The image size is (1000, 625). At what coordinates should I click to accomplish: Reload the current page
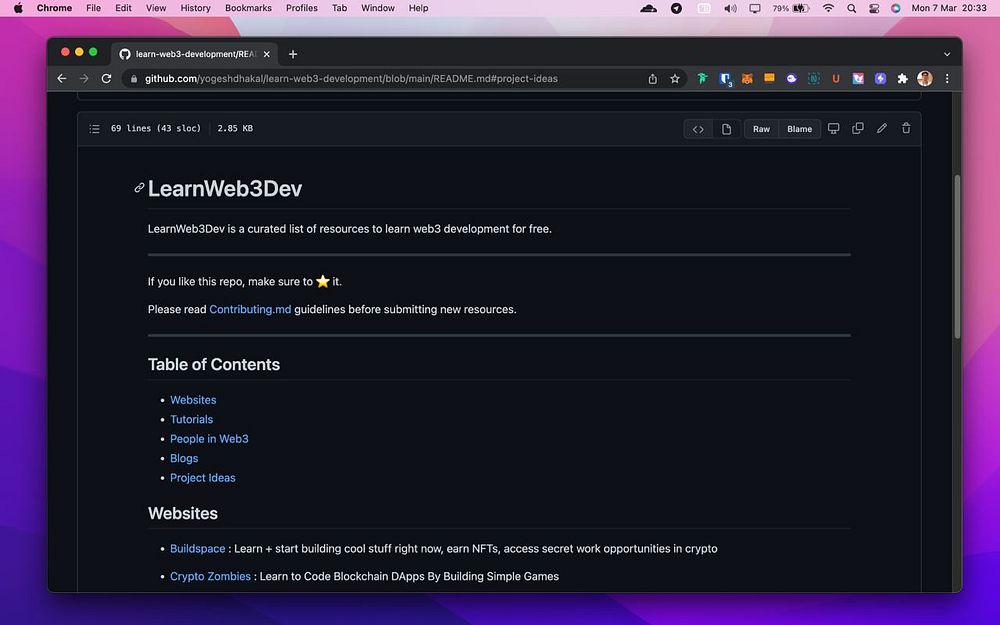tap(107, 78)
